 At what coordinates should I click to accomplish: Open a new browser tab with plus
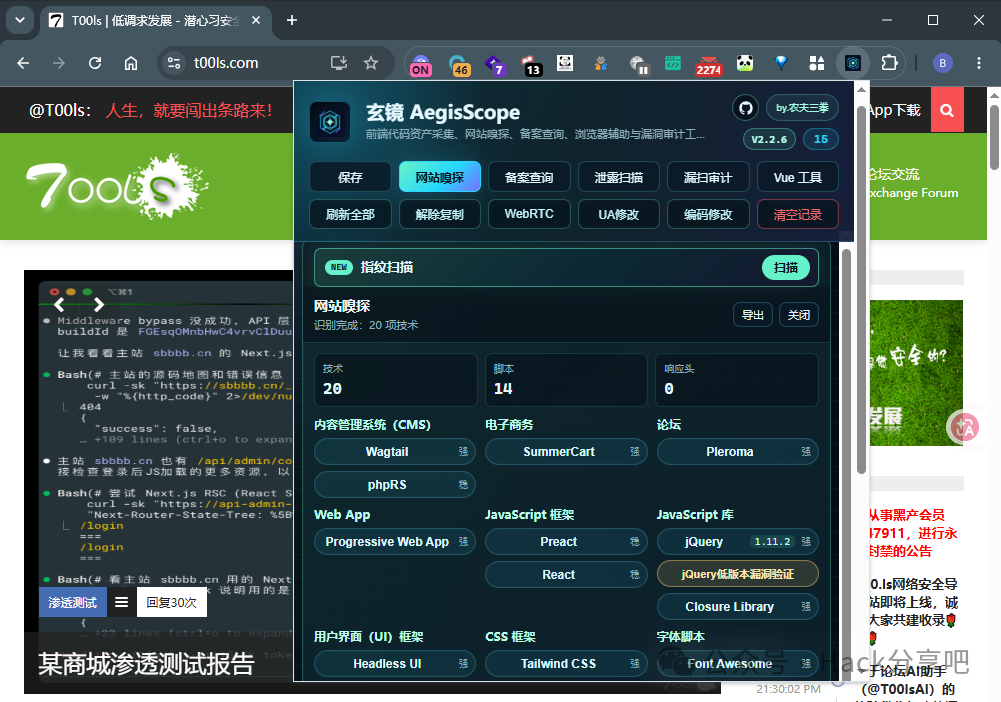[292, 20]
